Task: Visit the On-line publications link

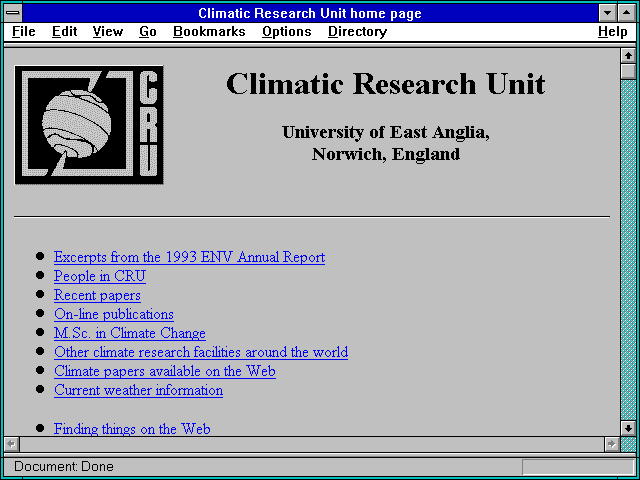Action: (x=113, y=314)
